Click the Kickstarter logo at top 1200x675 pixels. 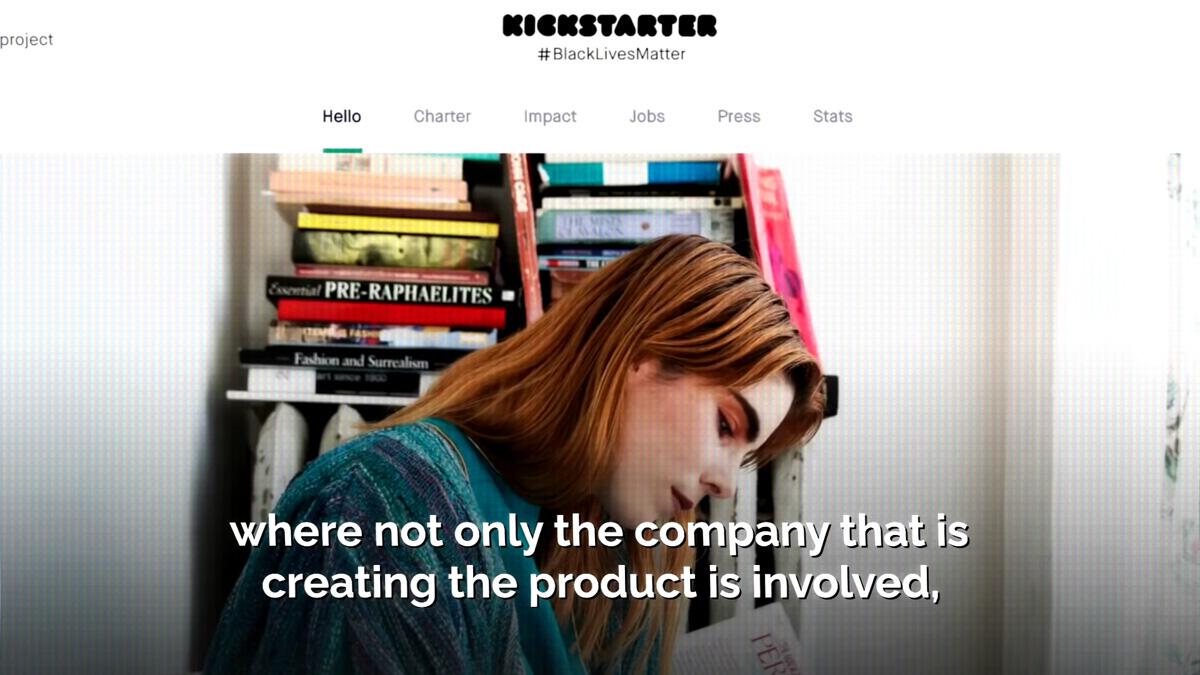point(609,25)
